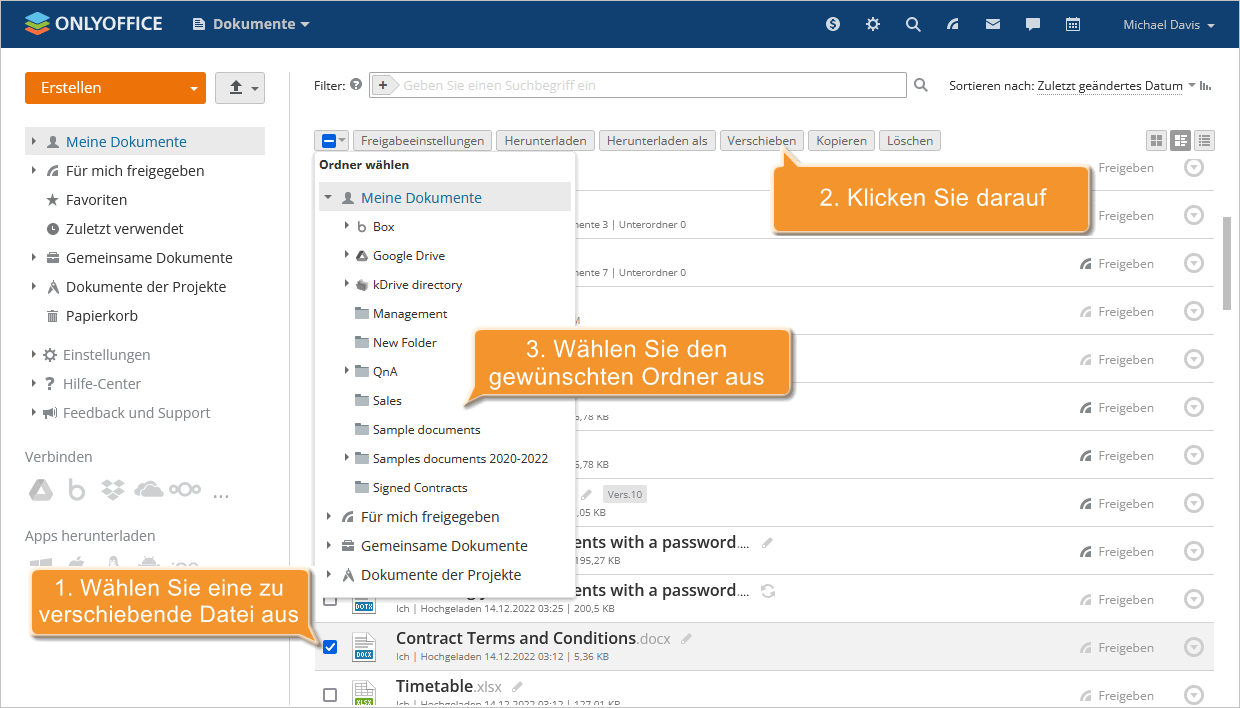This screenshot has width=1240, height=708.
Task: Expand the Einstellungen arrow in the sidebar
Action: pyautogui.click(x=33, y=355)
